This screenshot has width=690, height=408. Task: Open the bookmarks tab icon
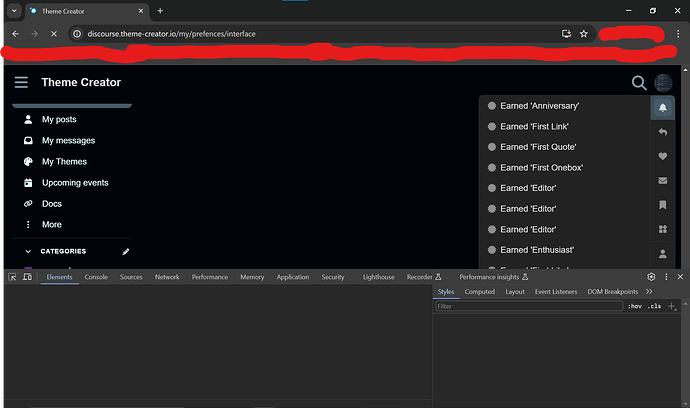[662, 205]
